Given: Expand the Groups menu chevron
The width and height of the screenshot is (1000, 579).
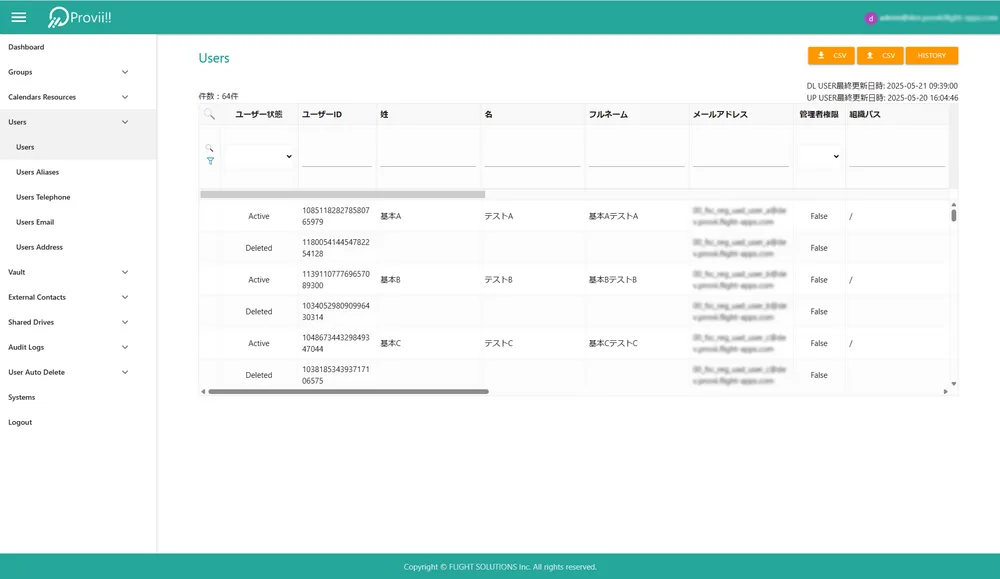Looking at the screenshot, I should tap(125, 72).
